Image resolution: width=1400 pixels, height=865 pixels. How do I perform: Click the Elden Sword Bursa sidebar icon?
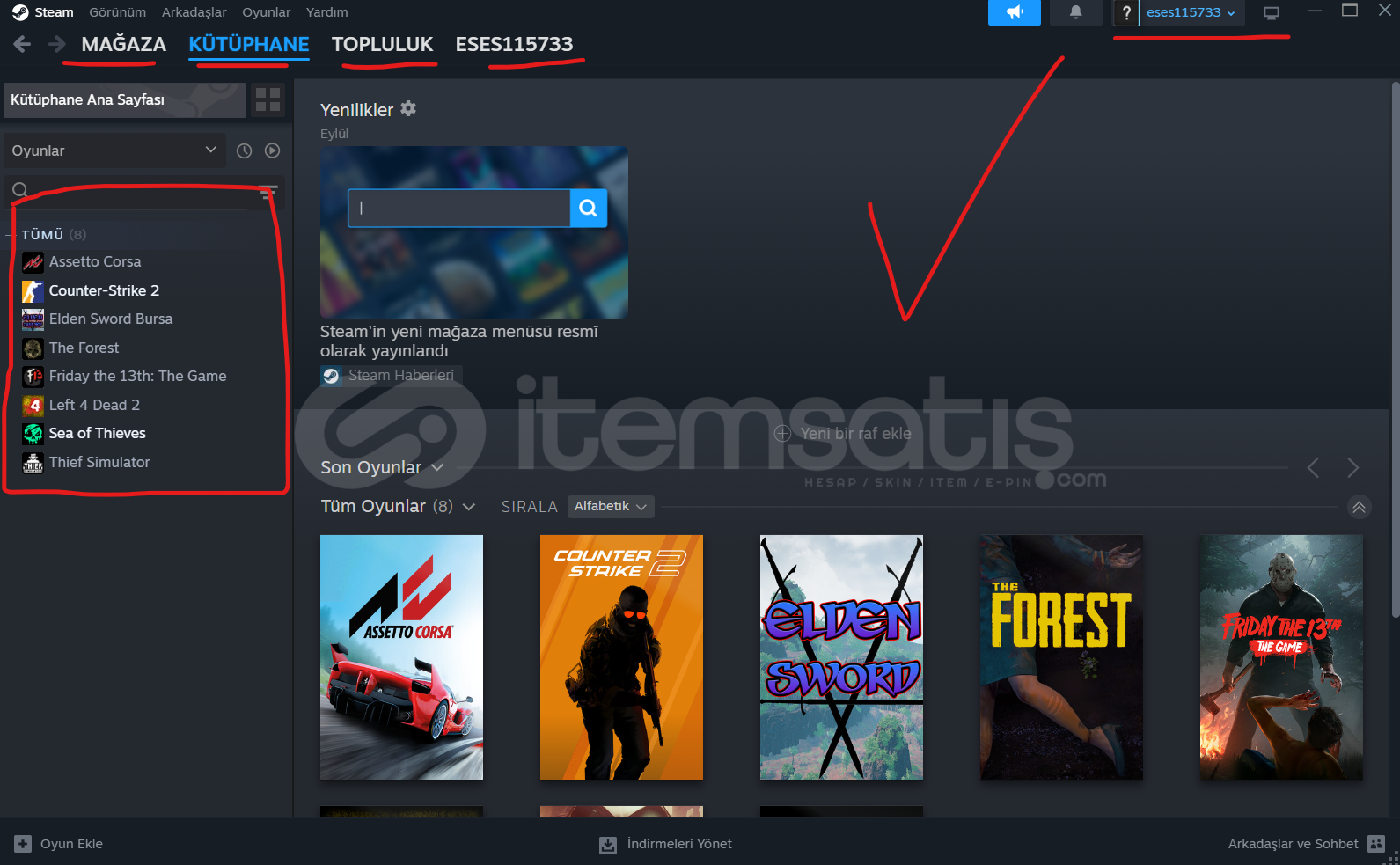(33, 319)
